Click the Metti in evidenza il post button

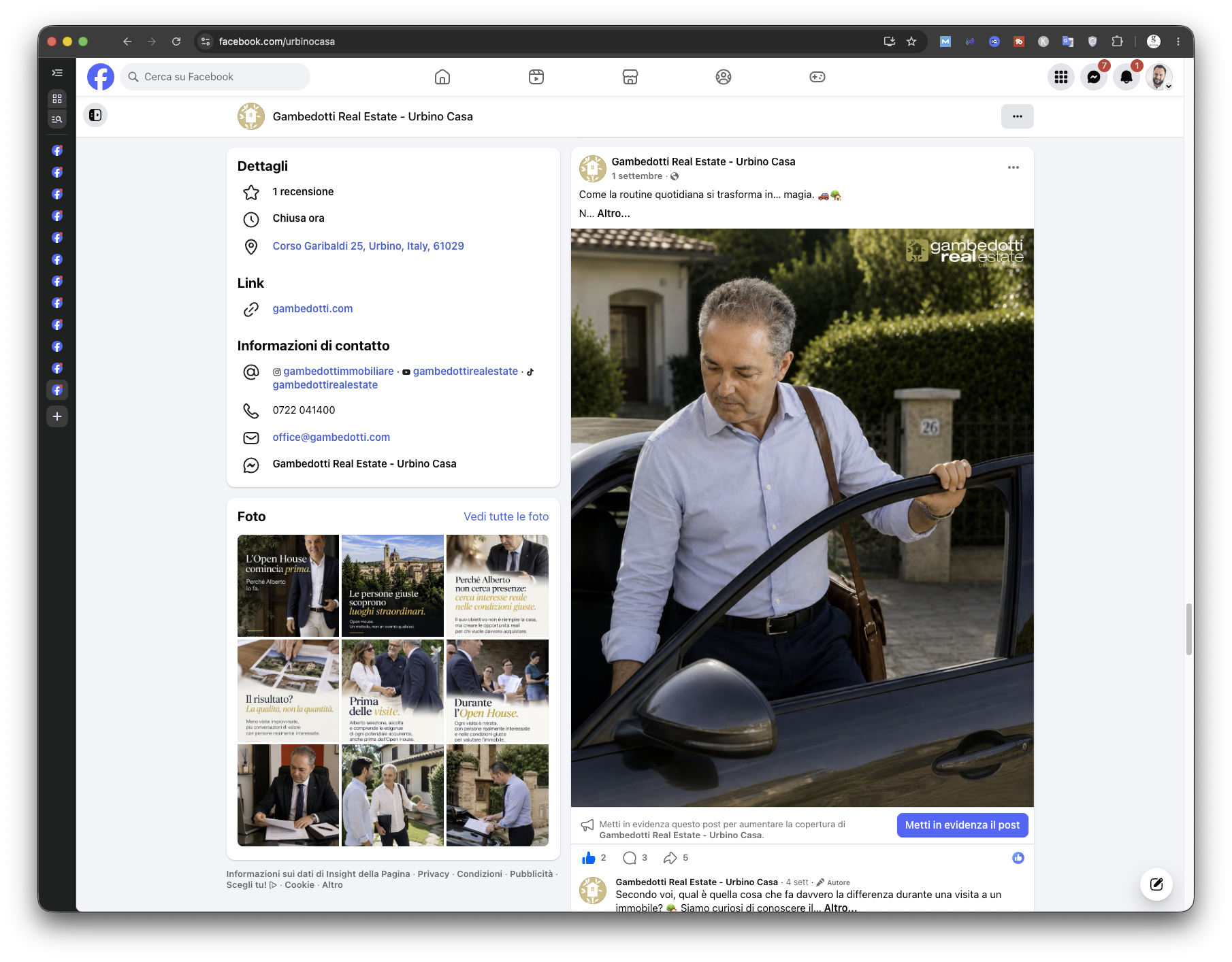point(962,825)
